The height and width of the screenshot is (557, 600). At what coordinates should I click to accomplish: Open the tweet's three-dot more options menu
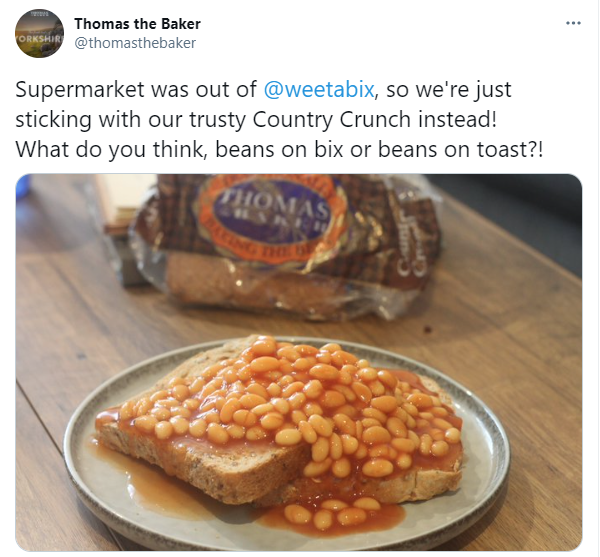[x=573, y=24]
